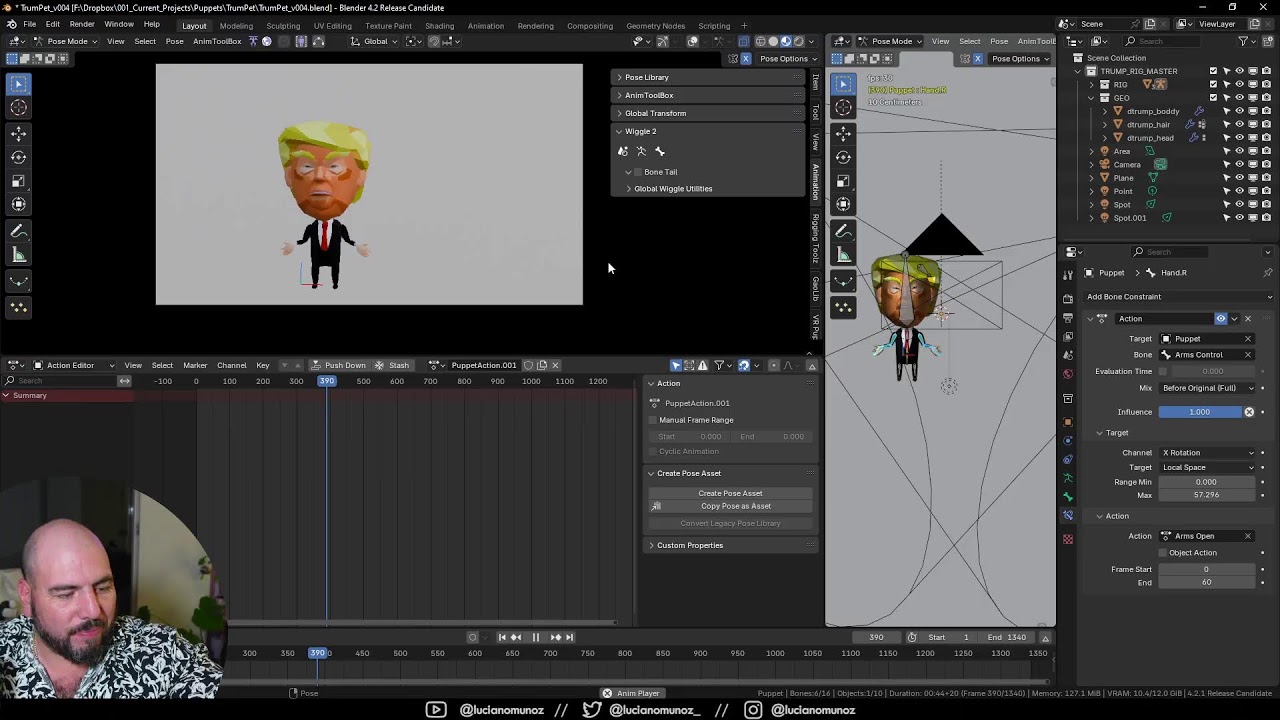Remove the Action constraint with X button
Image resolution: width=1280 pixels, height=720 pixels.
point(1248,319)
